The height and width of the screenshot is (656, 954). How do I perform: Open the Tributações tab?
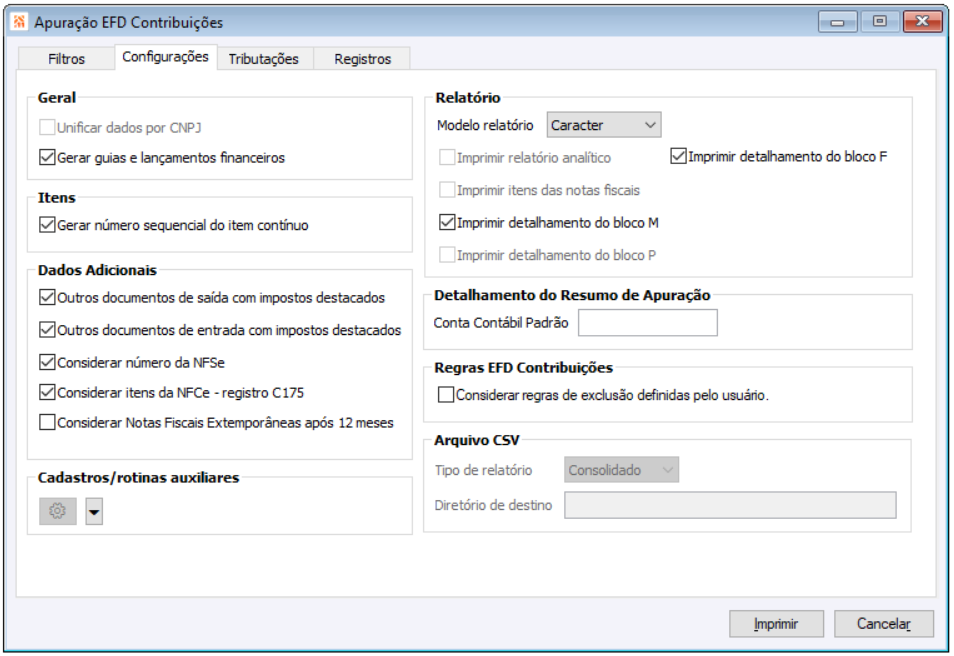tap(263, 59)
